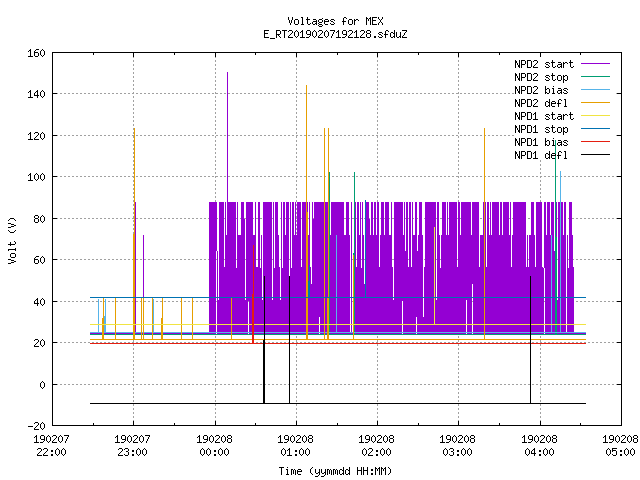
Task: Click the Voltages for MEX chart title
Action: pos(336,21)
